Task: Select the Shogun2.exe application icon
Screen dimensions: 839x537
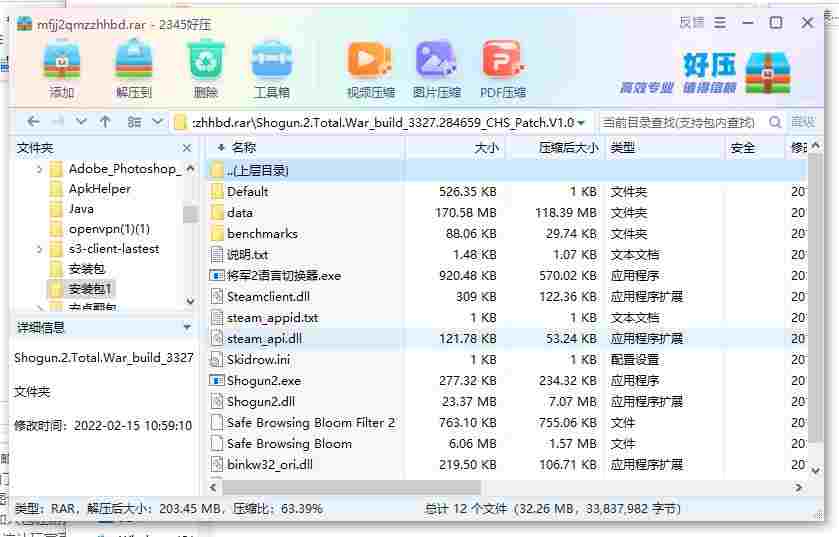Action: [217, 380]
